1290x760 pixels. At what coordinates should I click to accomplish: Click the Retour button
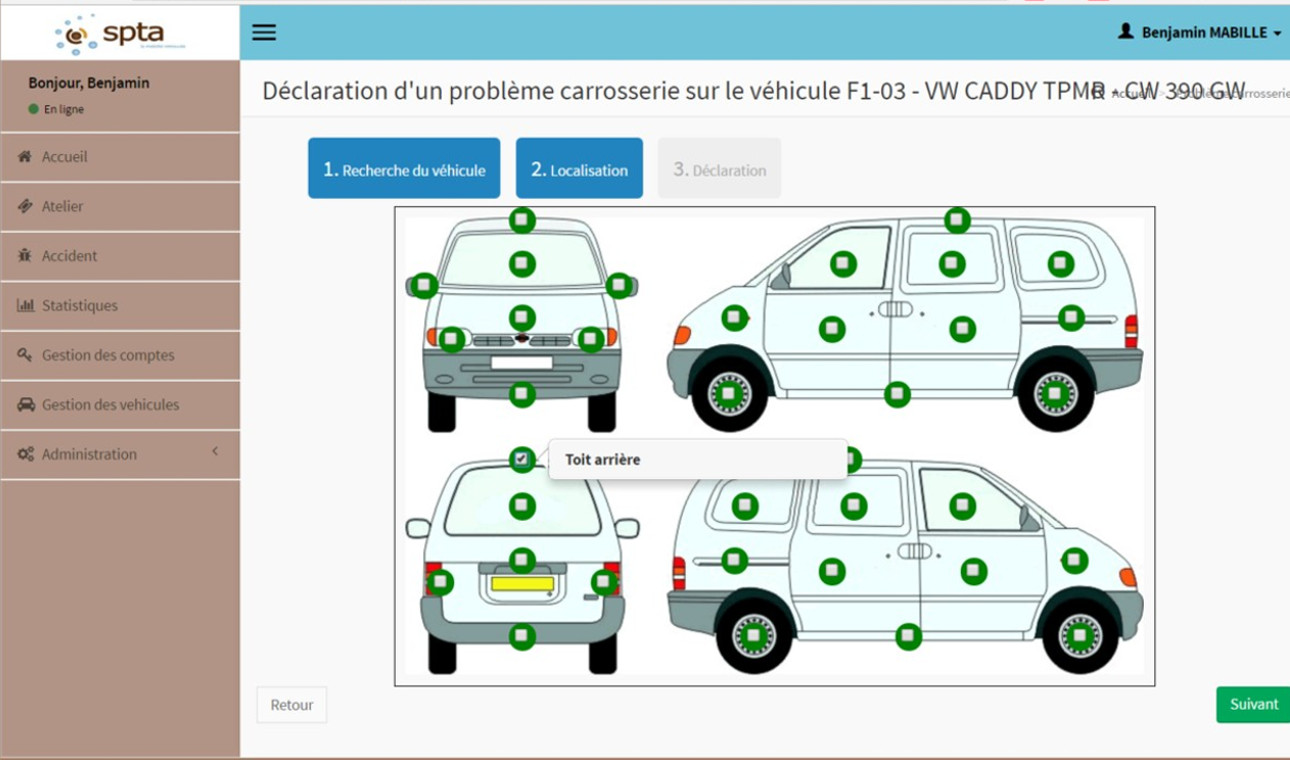pos(292,705)
